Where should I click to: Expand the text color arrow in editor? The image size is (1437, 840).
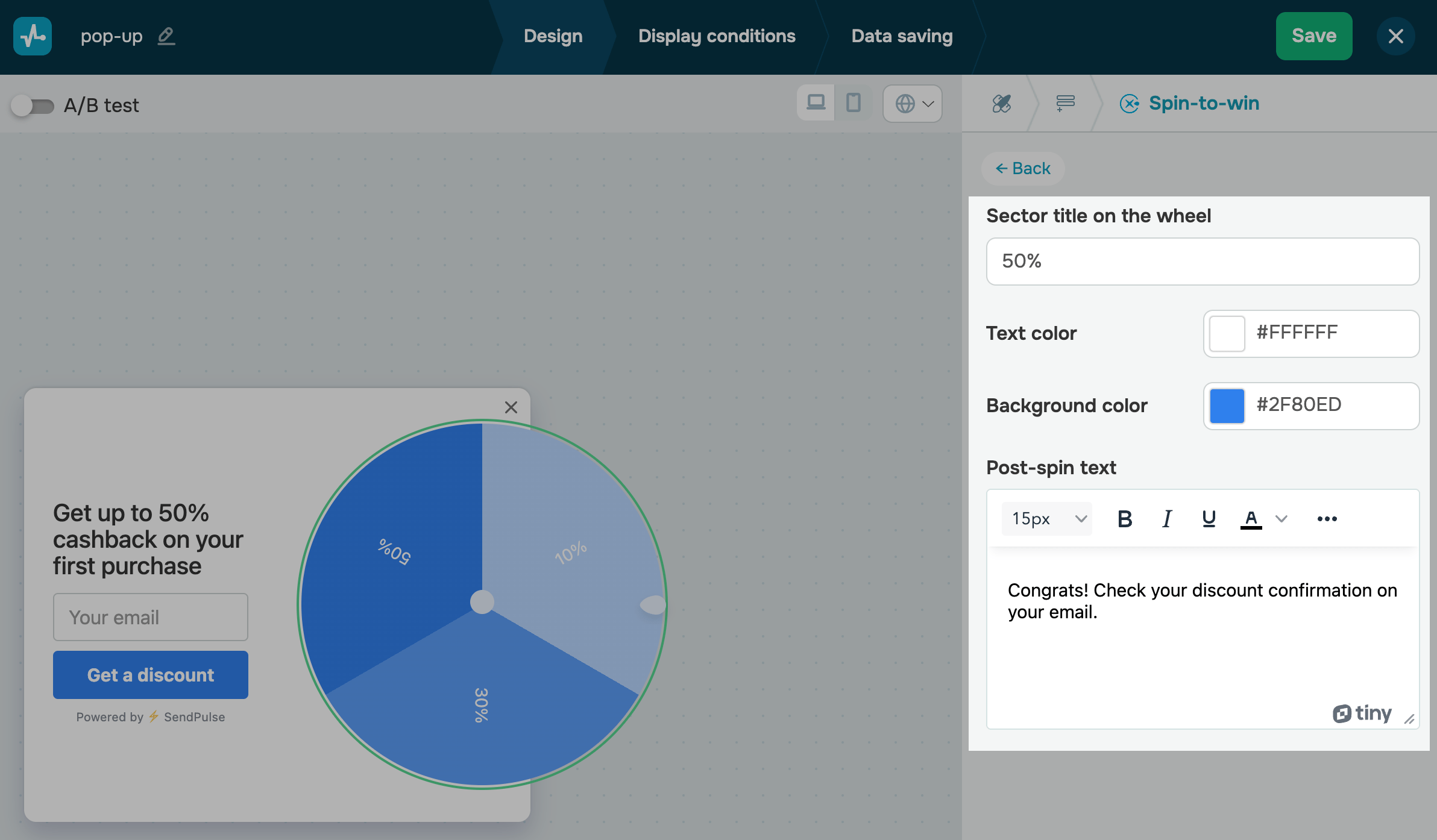tap(1281, 519)
